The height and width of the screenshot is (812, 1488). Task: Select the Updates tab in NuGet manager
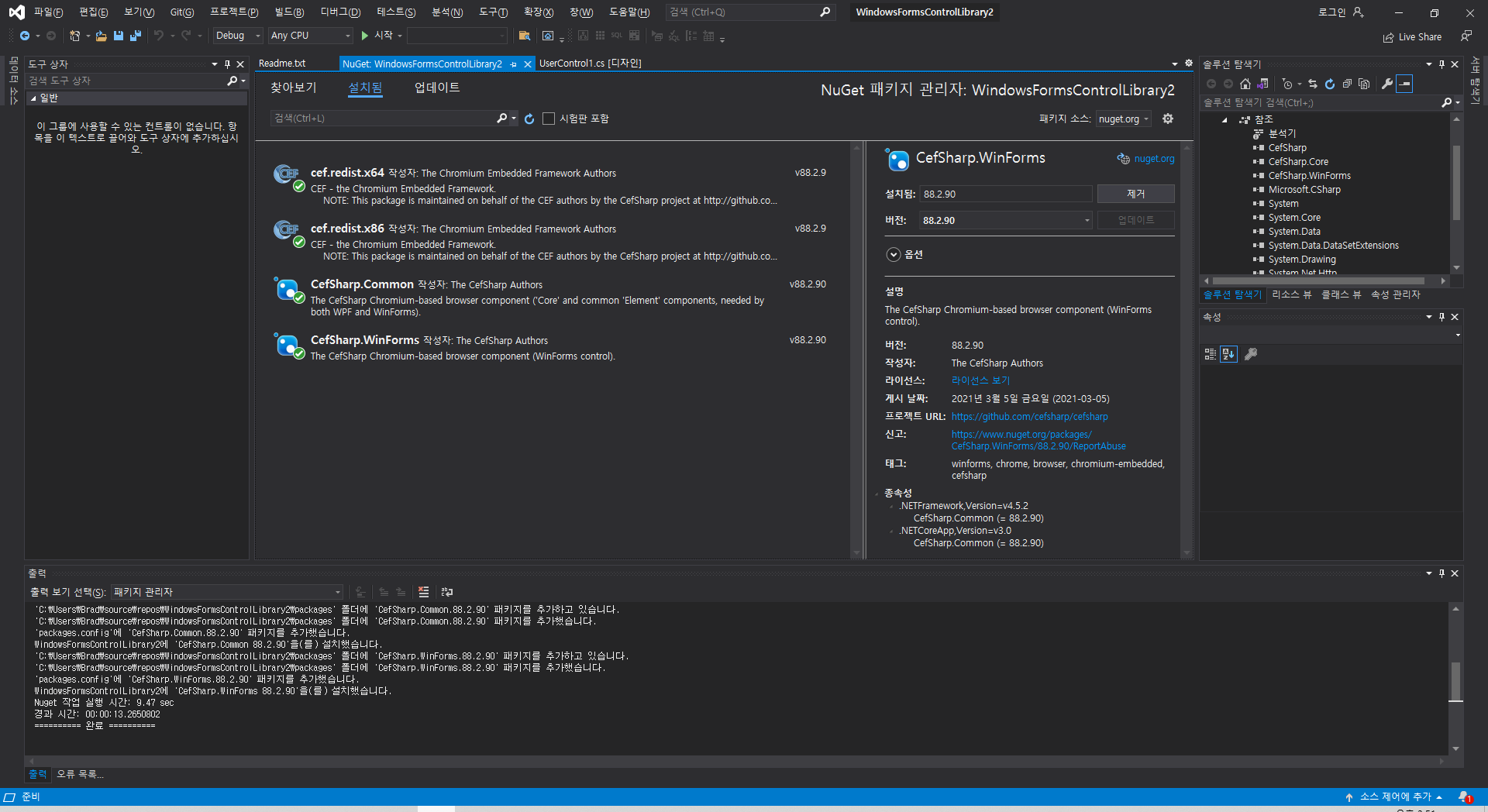click(437, 88)
